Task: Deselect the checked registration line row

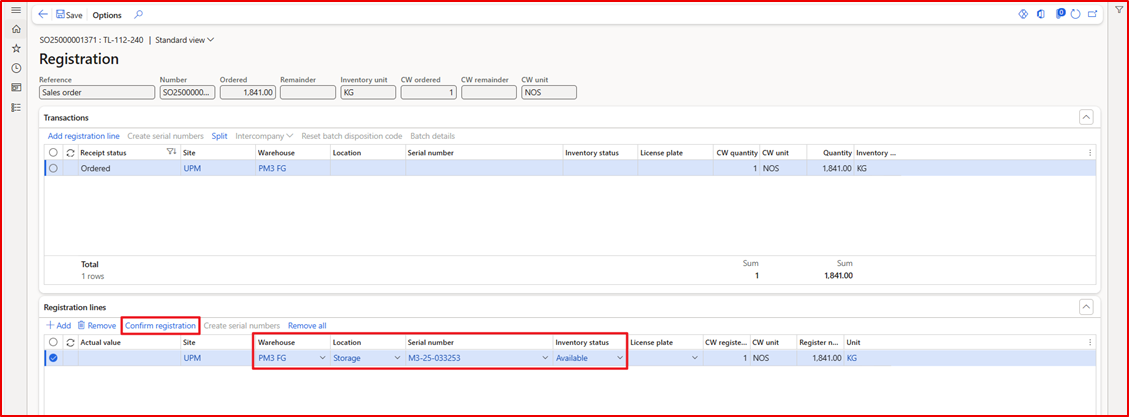Action: click(x=53, y=357)
